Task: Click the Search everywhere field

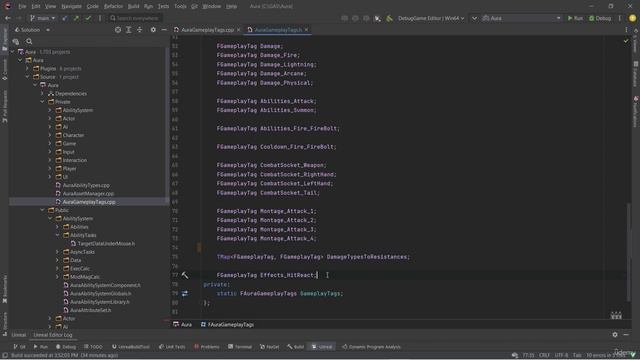Action: 136,18
